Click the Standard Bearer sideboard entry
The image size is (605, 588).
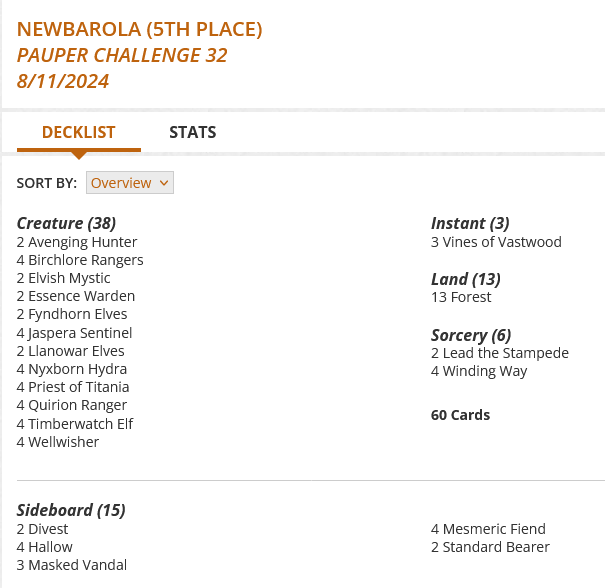496,547
